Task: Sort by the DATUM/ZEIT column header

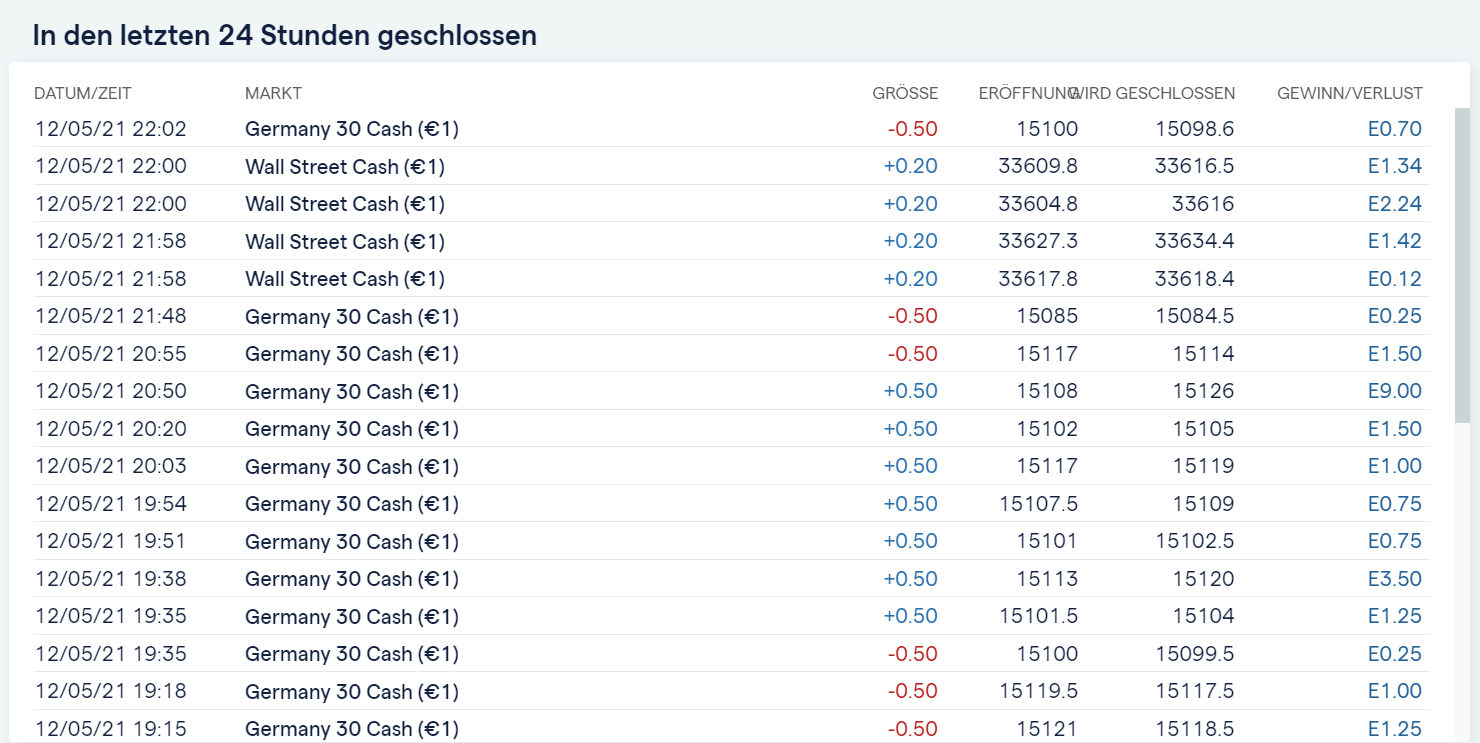Action: click(83, 93)
